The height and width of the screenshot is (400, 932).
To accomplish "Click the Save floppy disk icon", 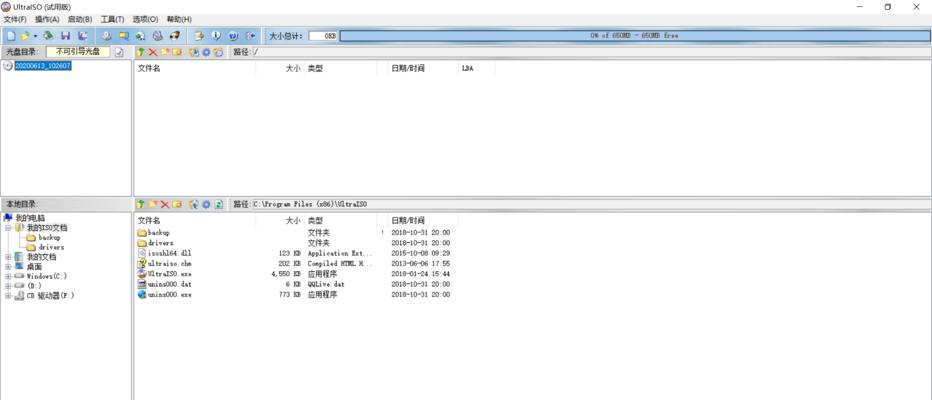I will (x=66, y=36).
